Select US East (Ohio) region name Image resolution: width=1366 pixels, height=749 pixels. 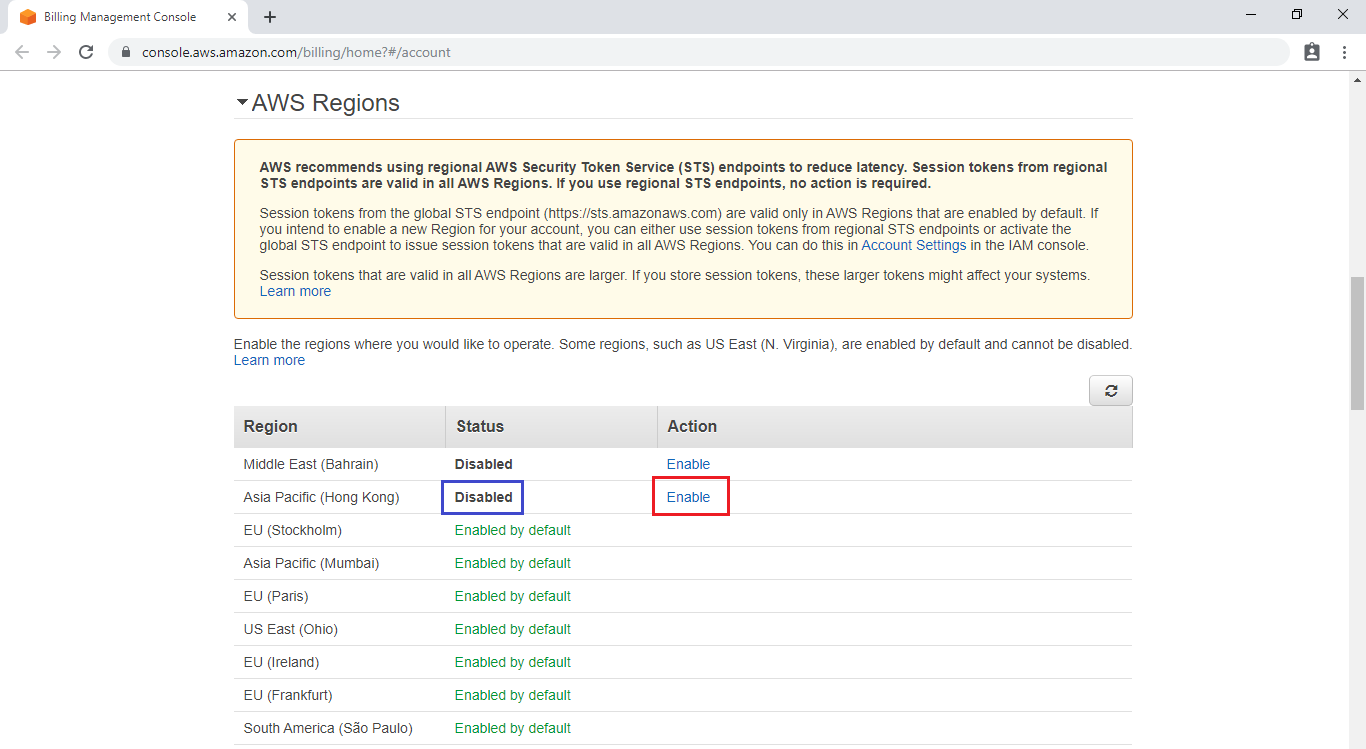(290, 629)
